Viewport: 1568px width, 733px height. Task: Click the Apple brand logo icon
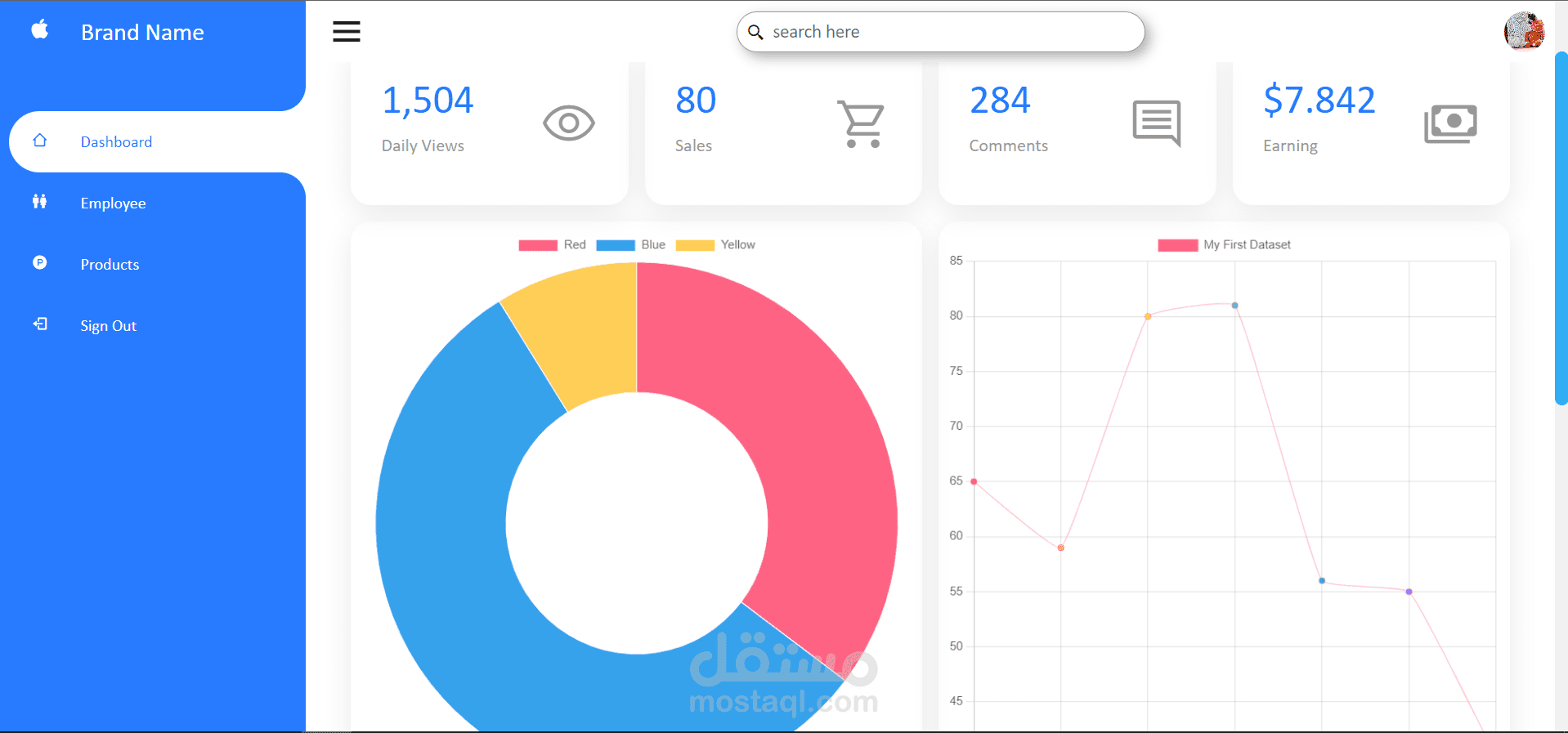point(39,30)
